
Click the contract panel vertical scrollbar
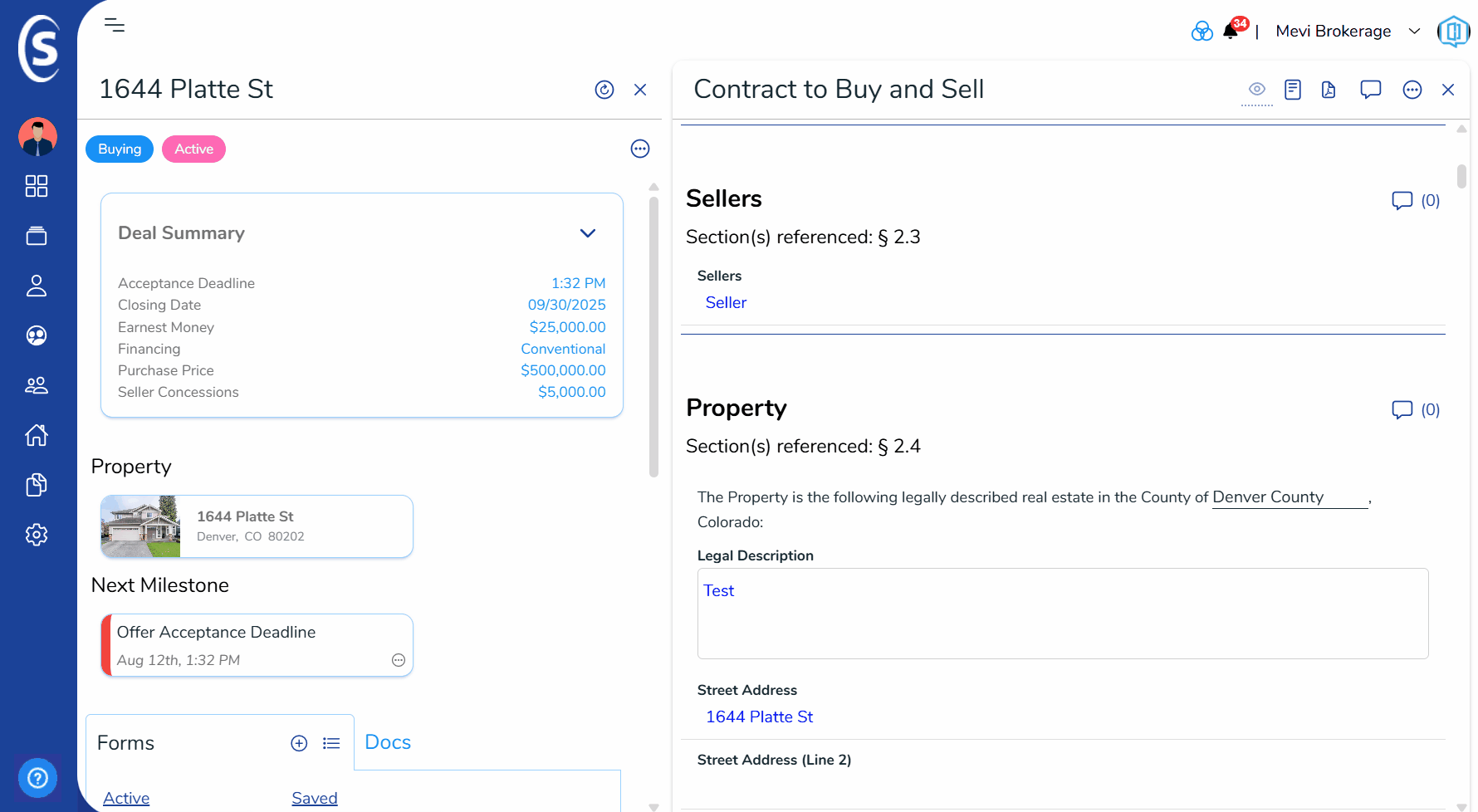1461,177
